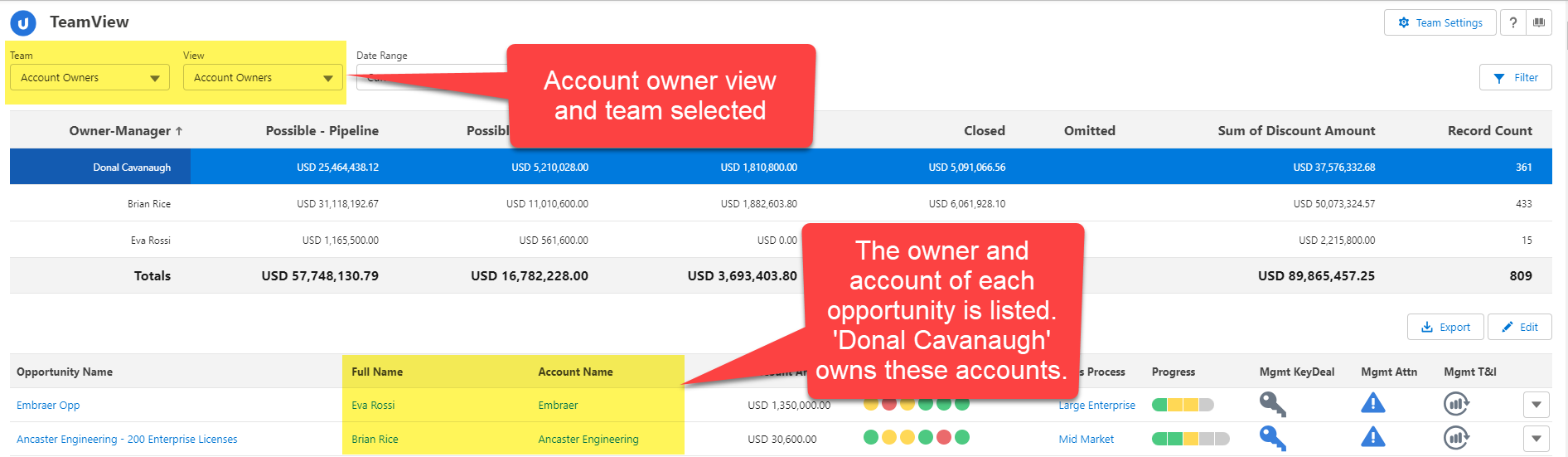The width and height of the screenshot is (1568, 457).
Task: Open the View dropdown
Action: pyautogui.click(x=263, y=78)
